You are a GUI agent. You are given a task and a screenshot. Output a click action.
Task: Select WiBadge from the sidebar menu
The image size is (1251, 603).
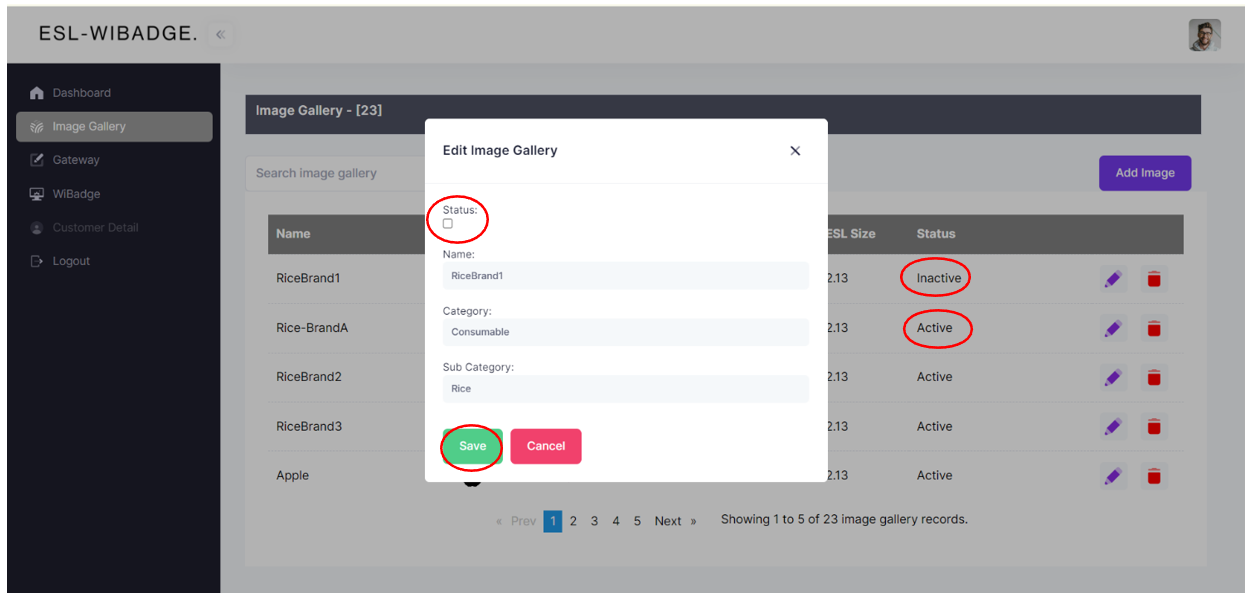tap(76, 194)
